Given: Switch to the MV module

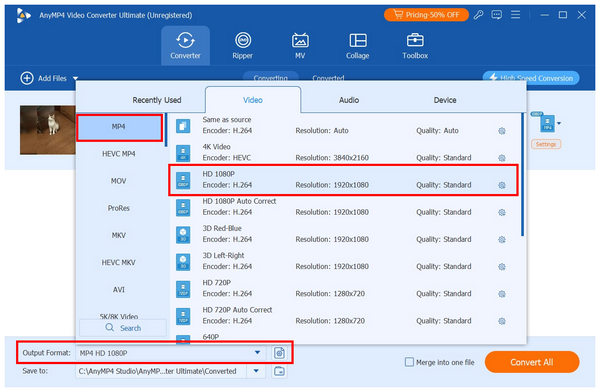Looking at the screenshot, I should (x=300, y=46).
